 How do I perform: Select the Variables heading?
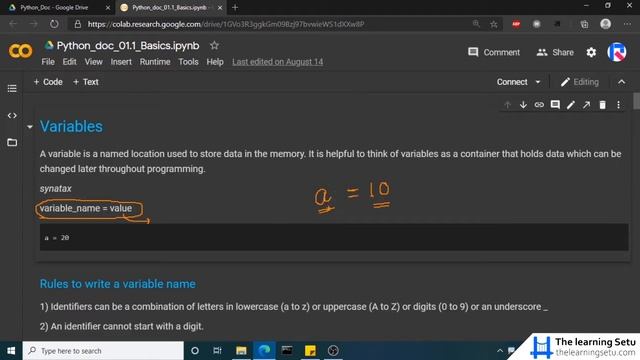point(71,127)
